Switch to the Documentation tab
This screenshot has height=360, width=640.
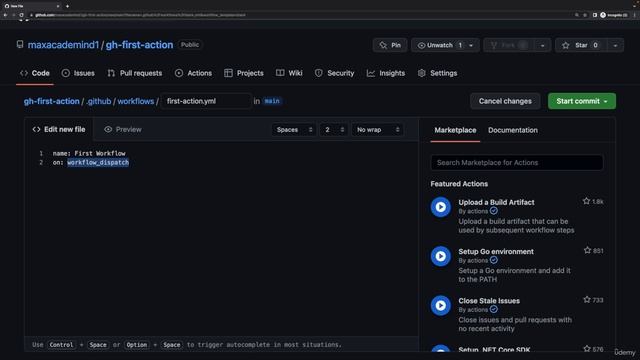tap(513, 130)
